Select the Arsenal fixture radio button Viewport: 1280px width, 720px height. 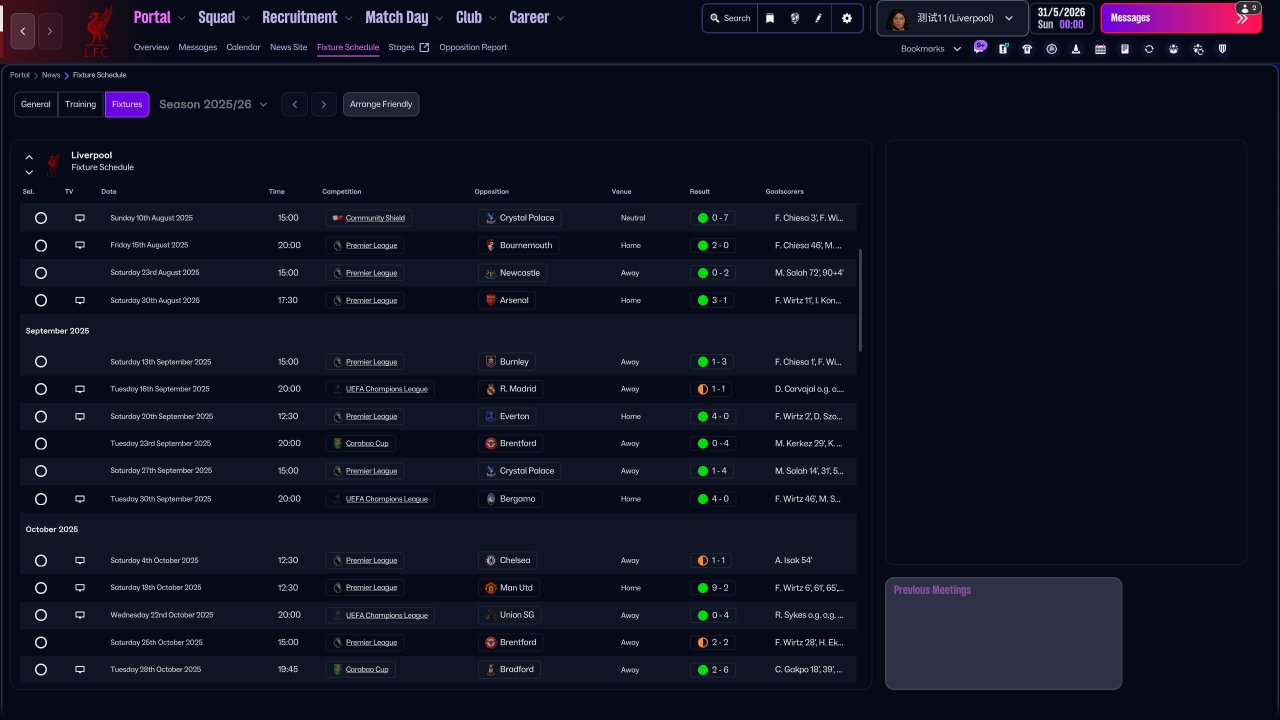click(x=41, y=300)
